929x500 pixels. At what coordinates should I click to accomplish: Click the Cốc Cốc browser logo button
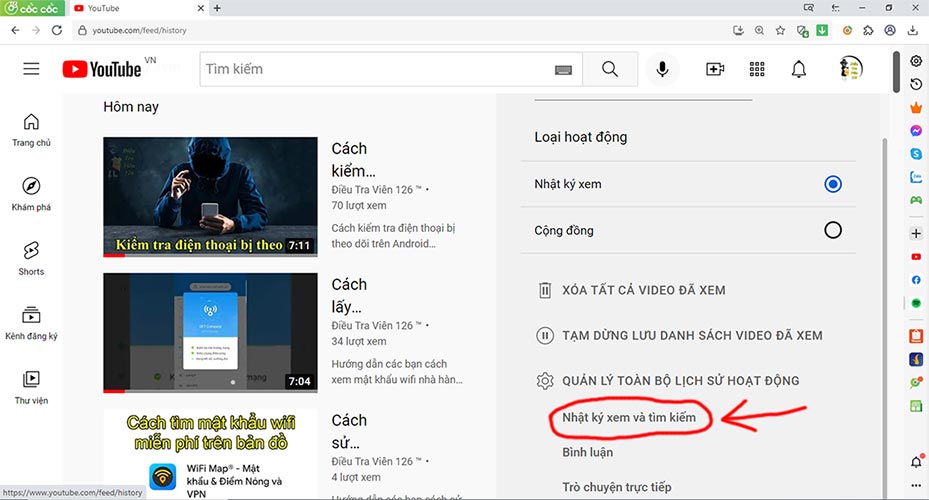(x=33, y=8)
